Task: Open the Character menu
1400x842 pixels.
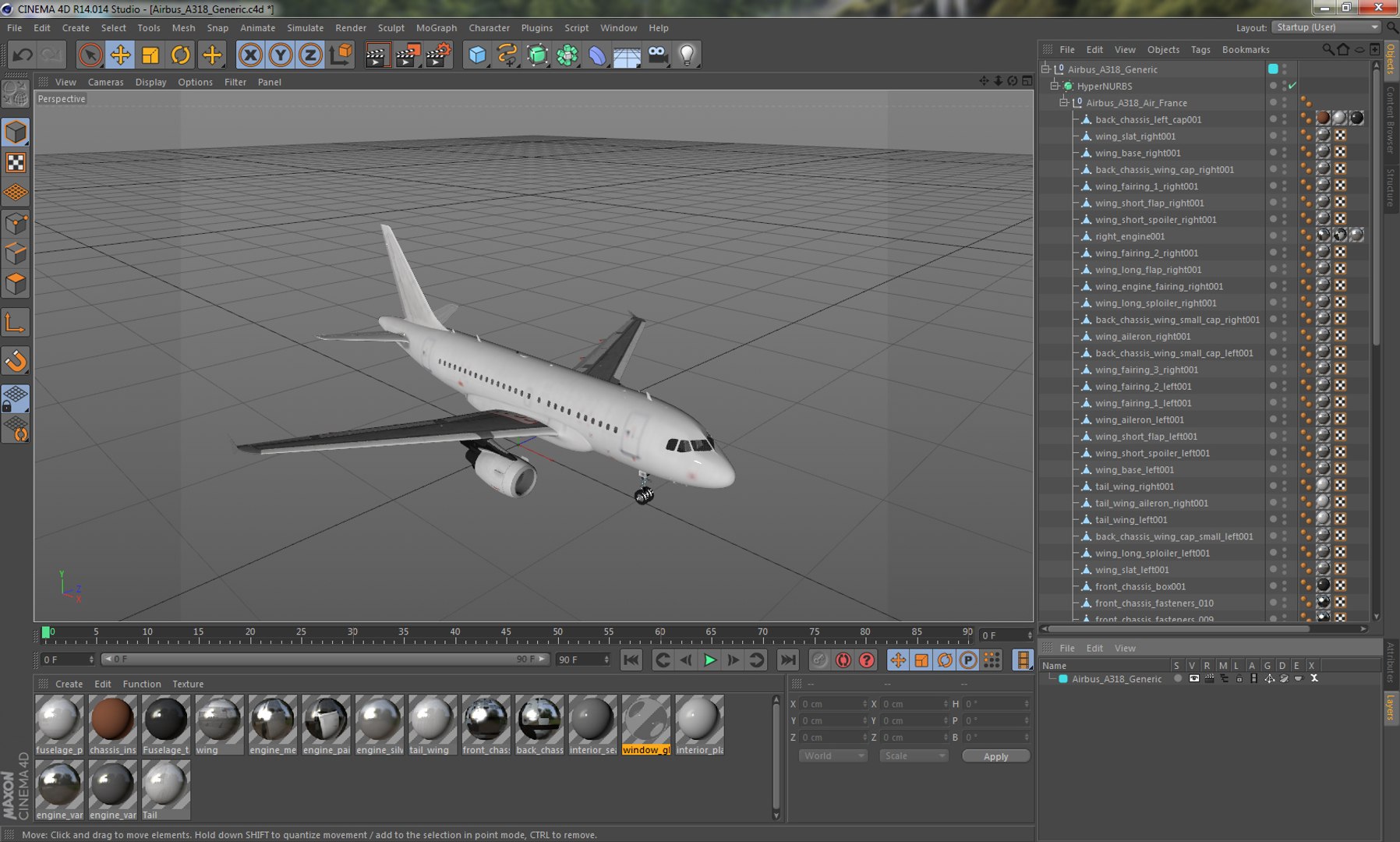Action: pos(490,28)
